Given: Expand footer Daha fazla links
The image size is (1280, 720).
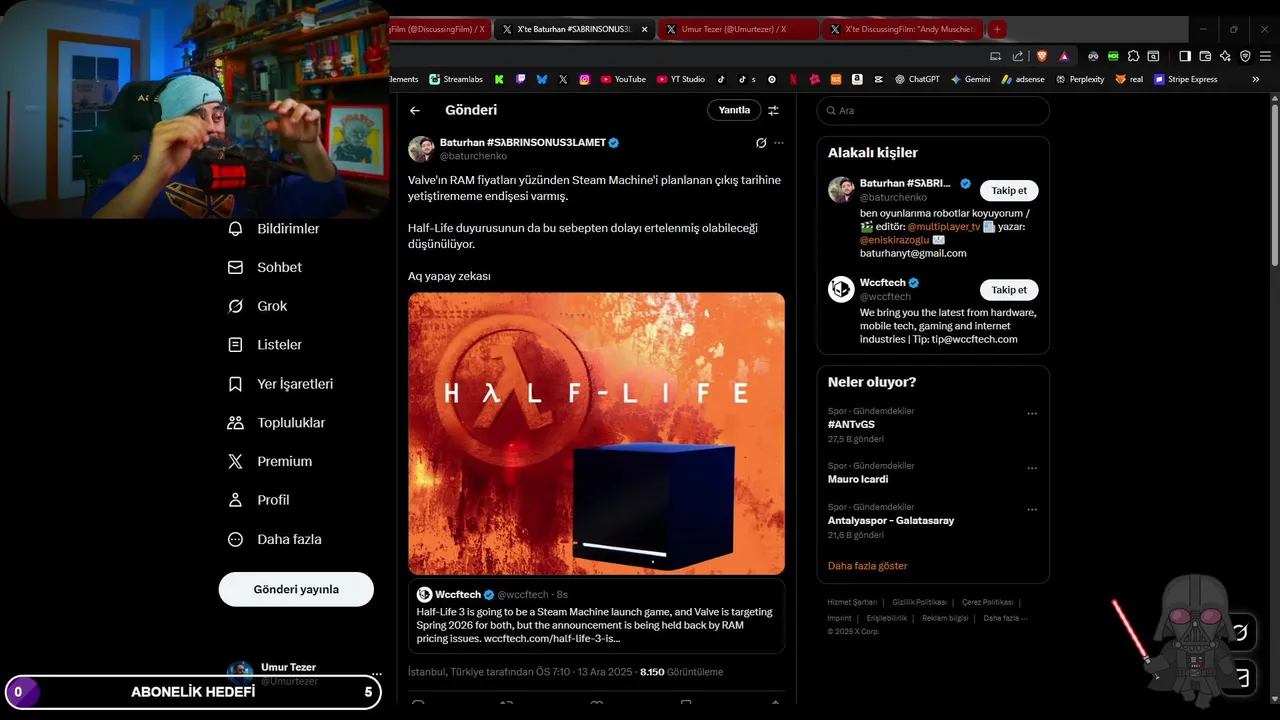Looking at the screenshot, I should coord(1005,618).
